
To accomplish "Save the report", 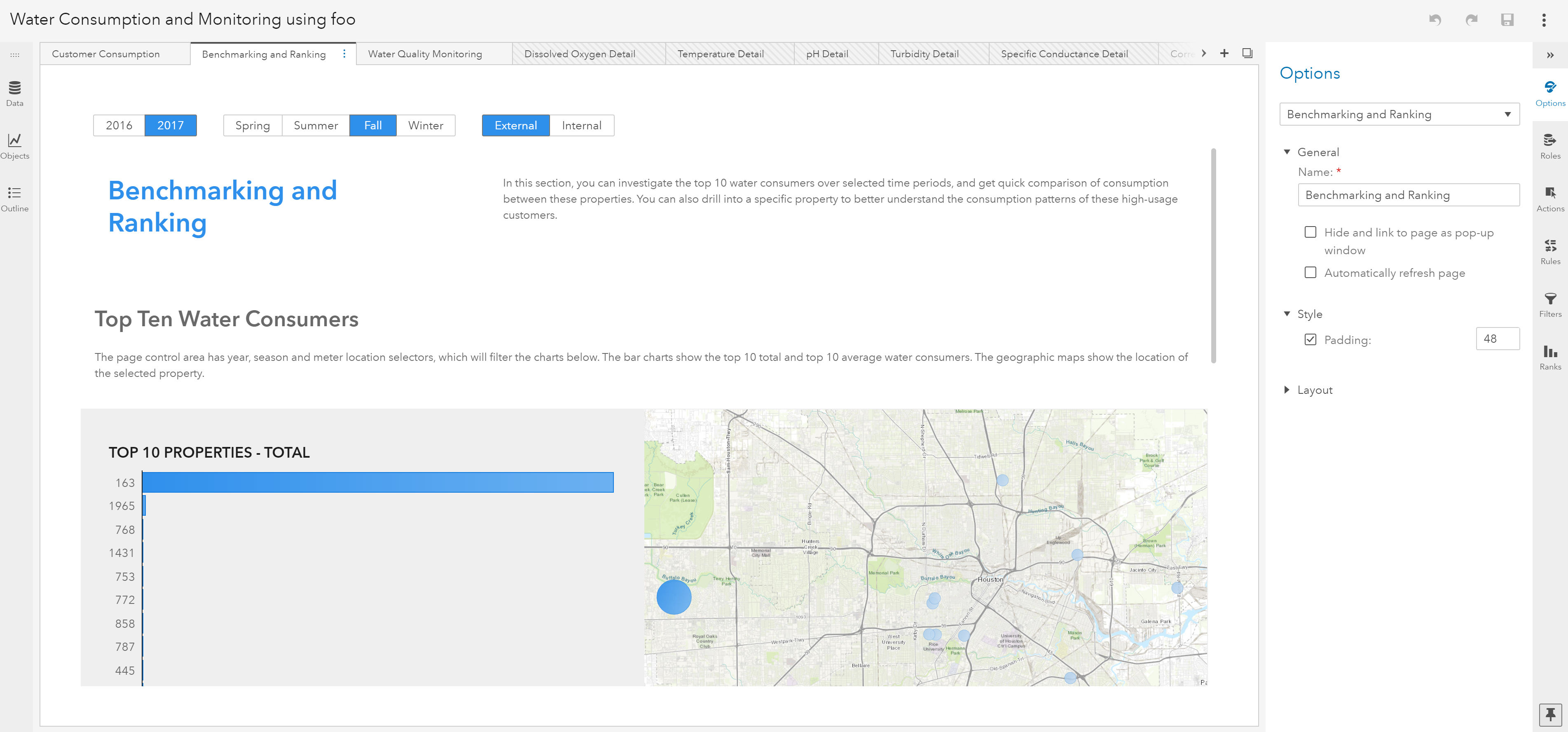I will point(1508,20).
